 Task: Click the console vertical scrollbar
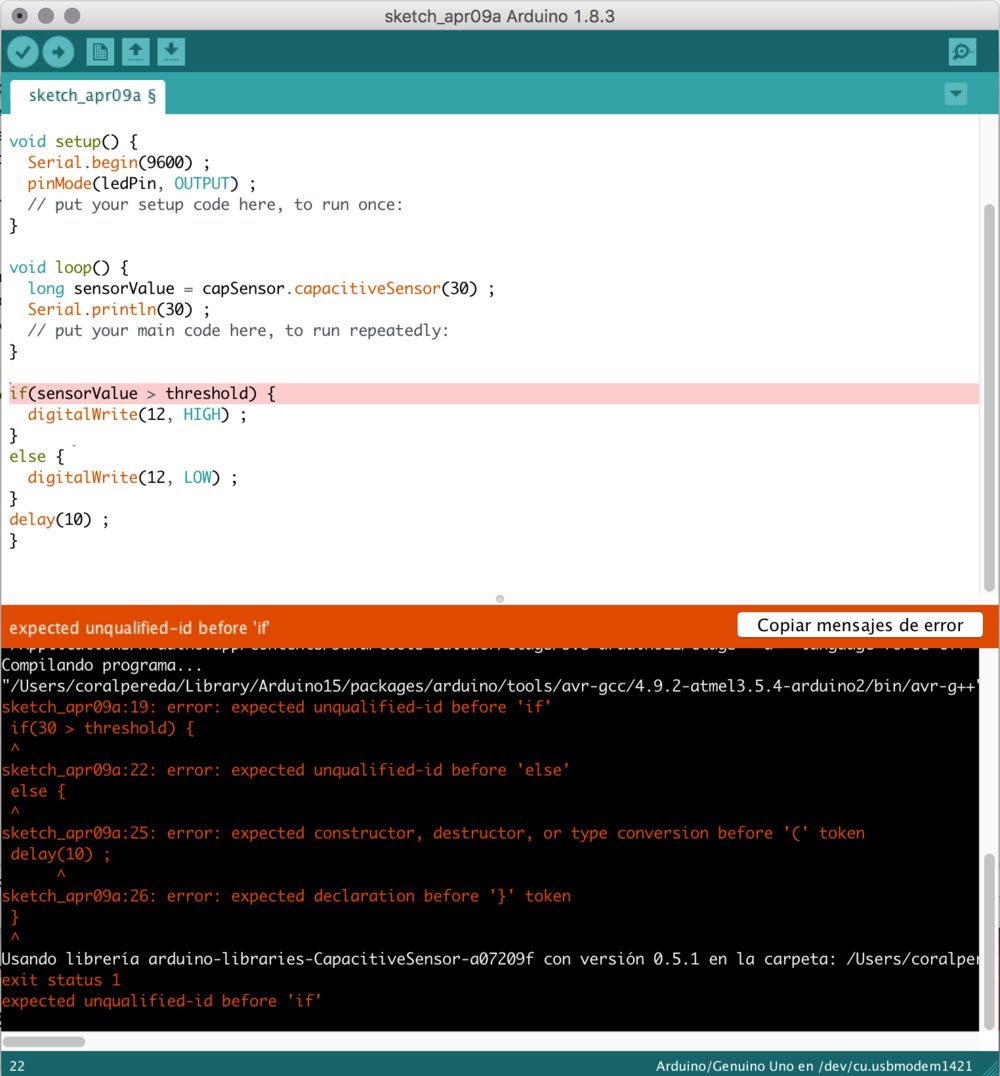tap(989, 940)
